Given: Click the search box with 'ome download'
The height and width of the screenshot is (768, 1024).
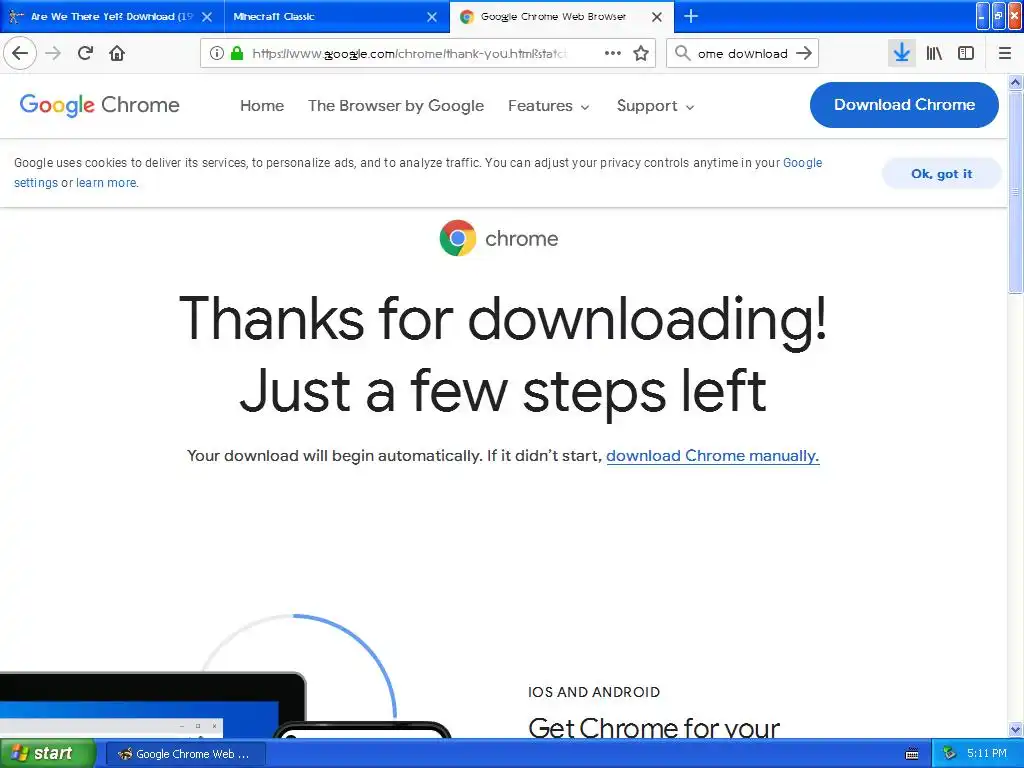Looking at the screenshot, I should pos(743,54).
